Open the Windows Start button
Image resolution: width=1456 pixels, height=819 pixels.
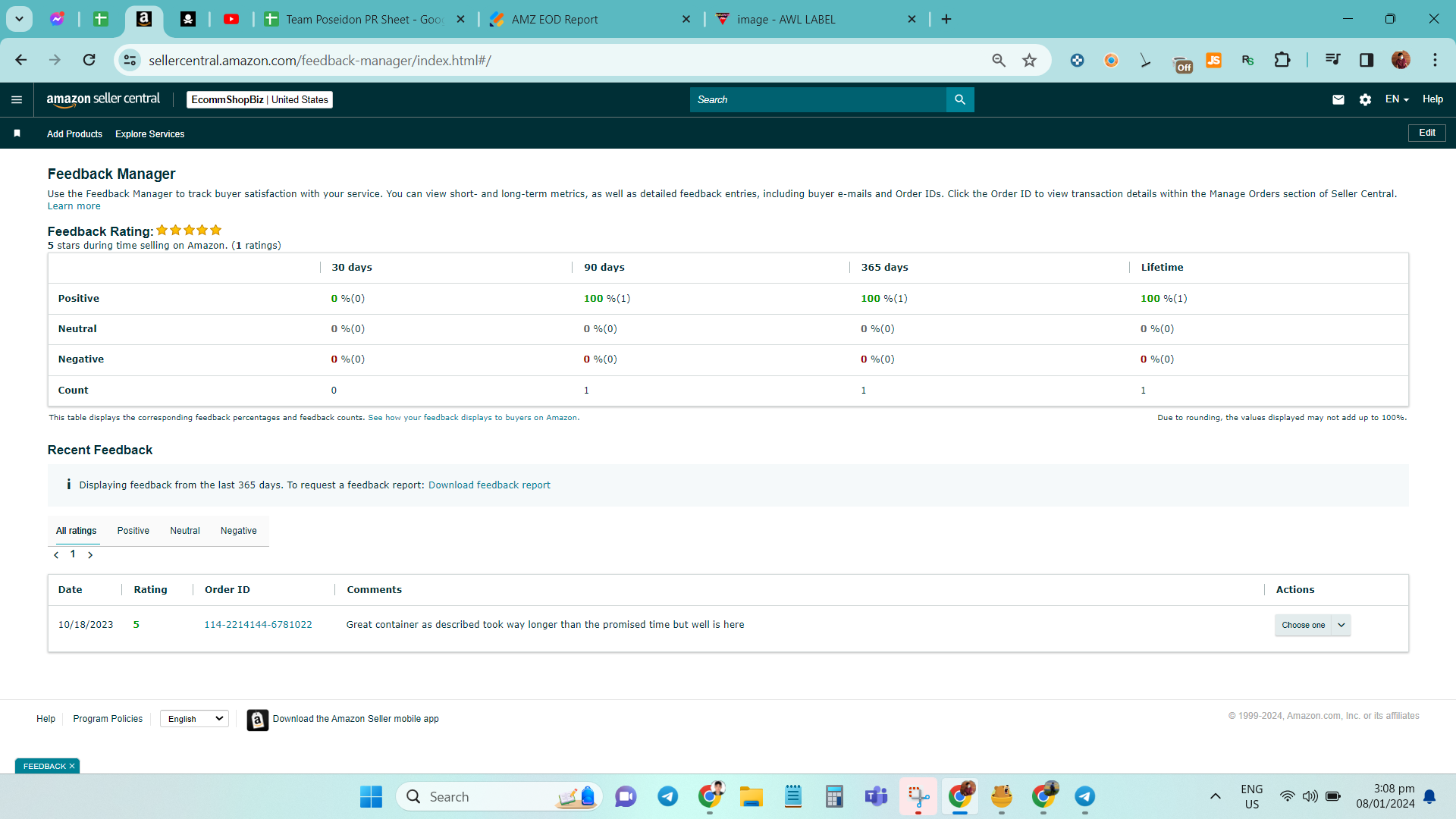point(371,796)
